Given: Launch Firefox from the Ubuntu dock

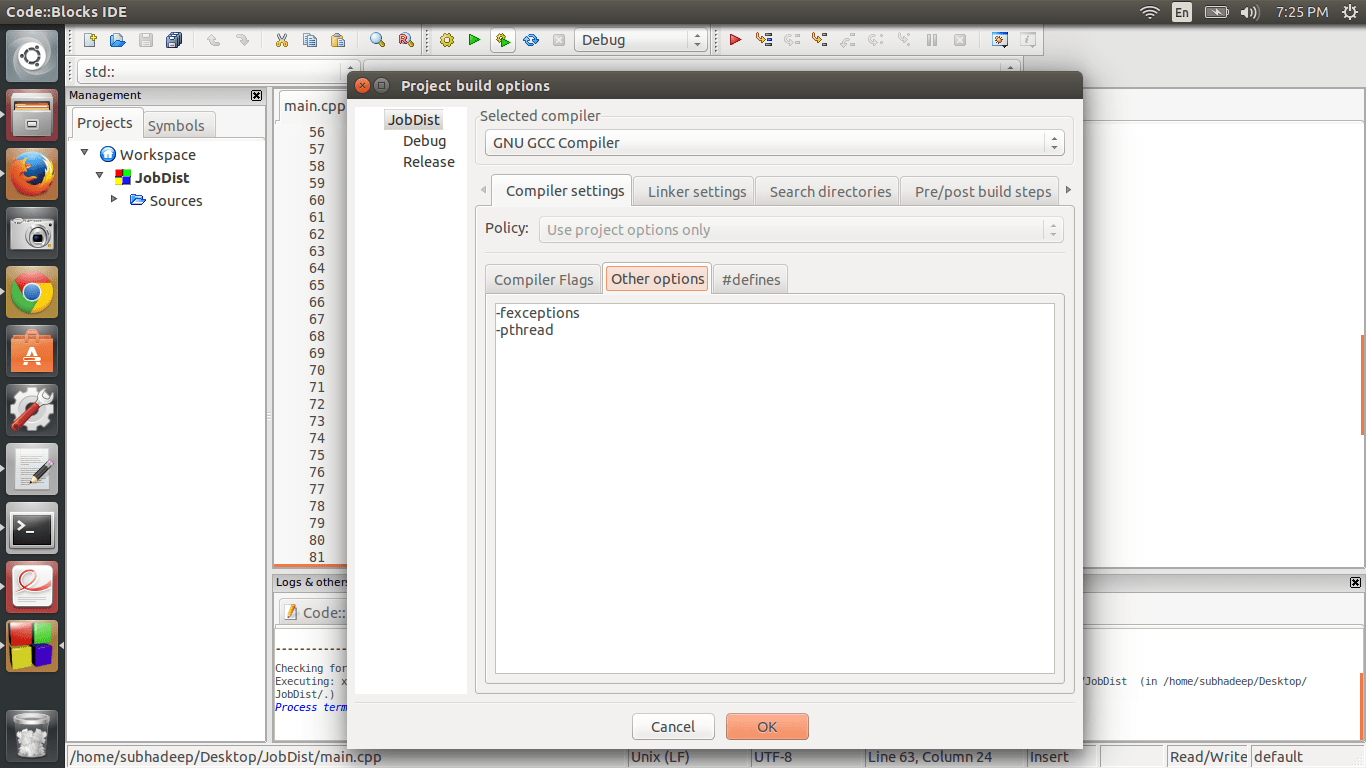Looking at the screenshot, I should (32, 173).
